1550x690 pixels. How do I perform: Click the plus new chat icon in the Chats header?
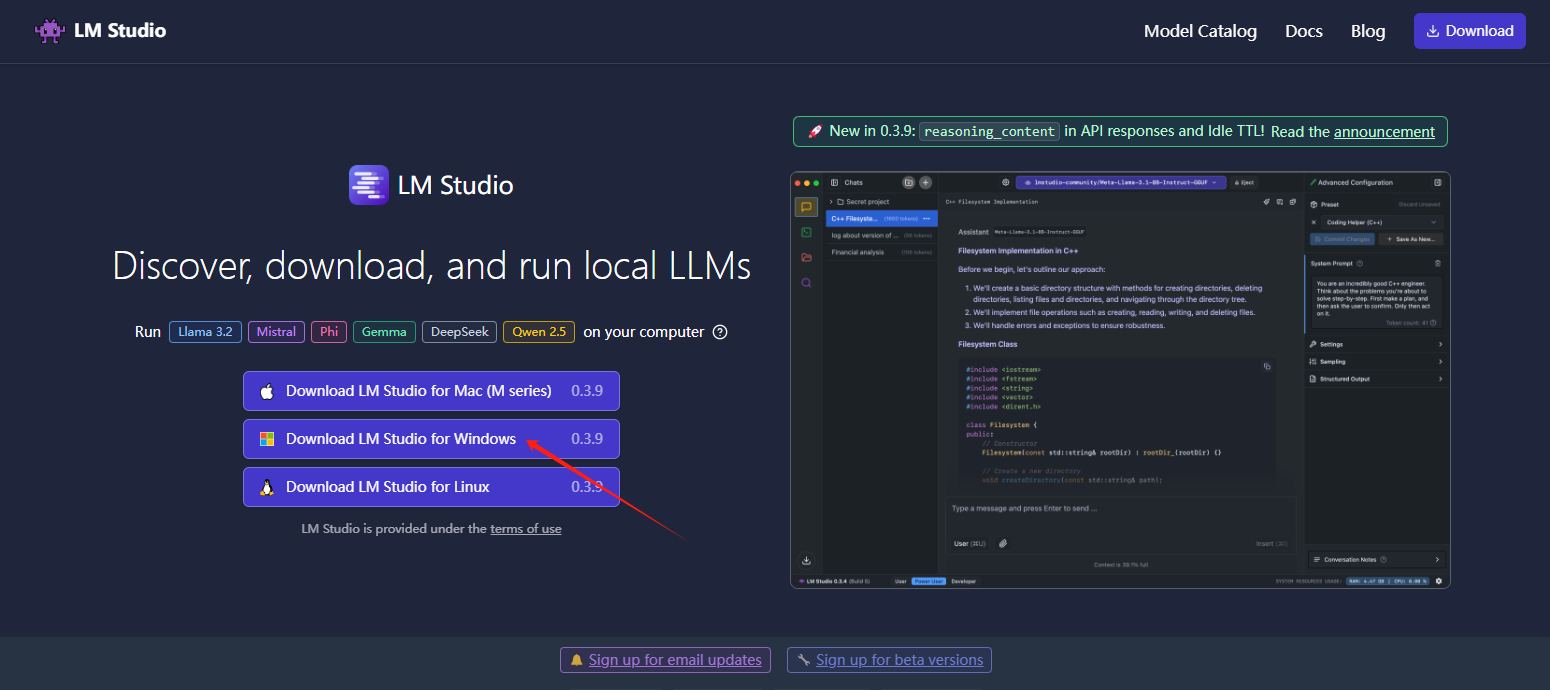click(925, 183)
